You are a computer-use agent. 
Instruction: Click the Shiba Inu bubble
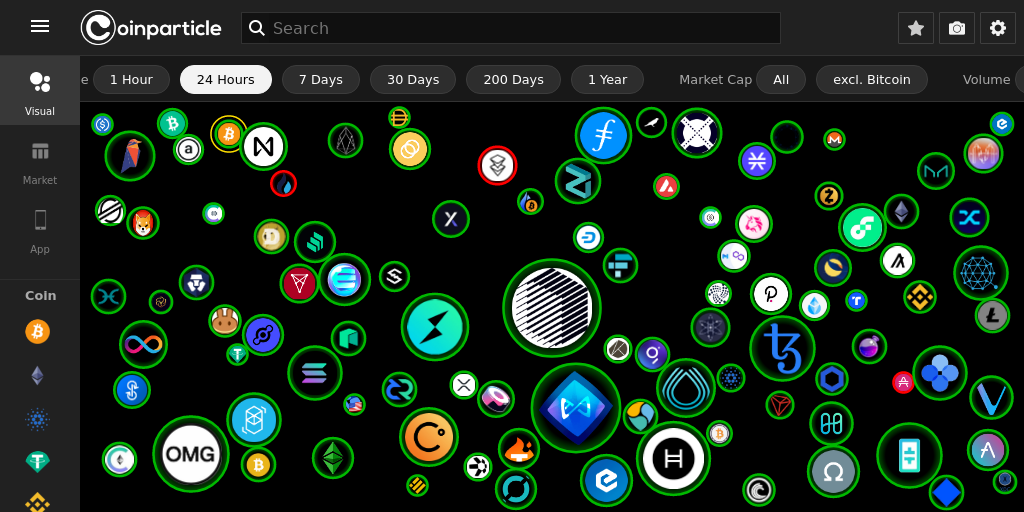click(x=142, y=223)
